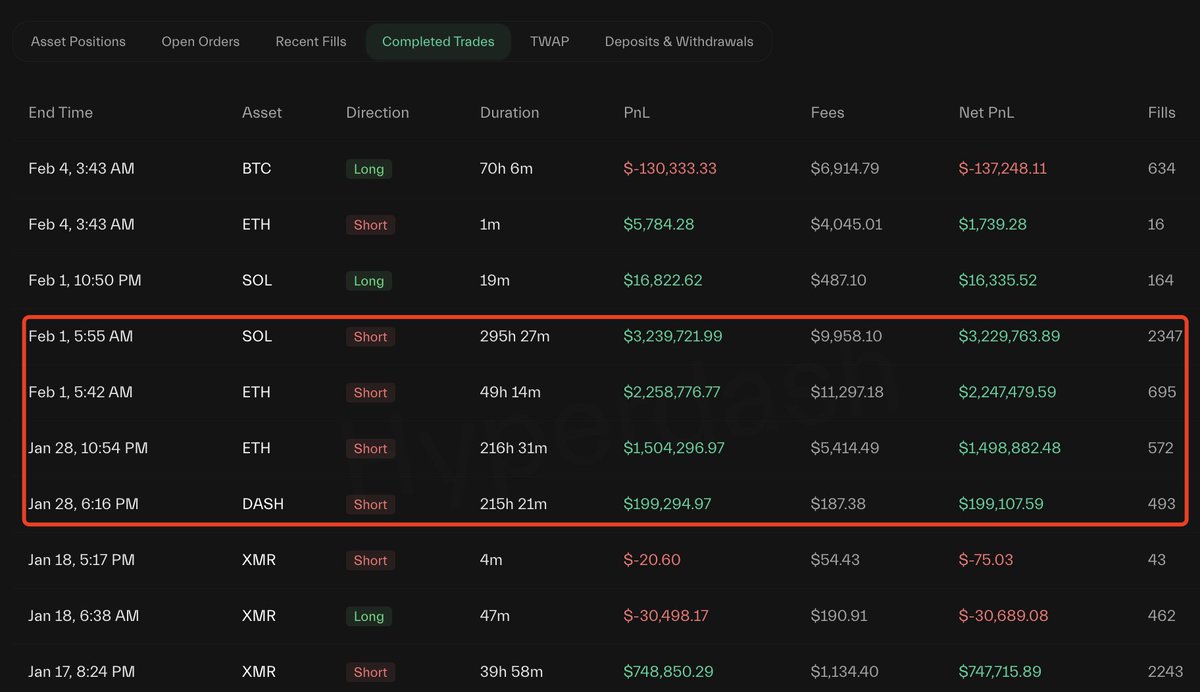Sort trades by Direction column header
The width and height of the screenshot is (1200, 692).
coord(377,113)
